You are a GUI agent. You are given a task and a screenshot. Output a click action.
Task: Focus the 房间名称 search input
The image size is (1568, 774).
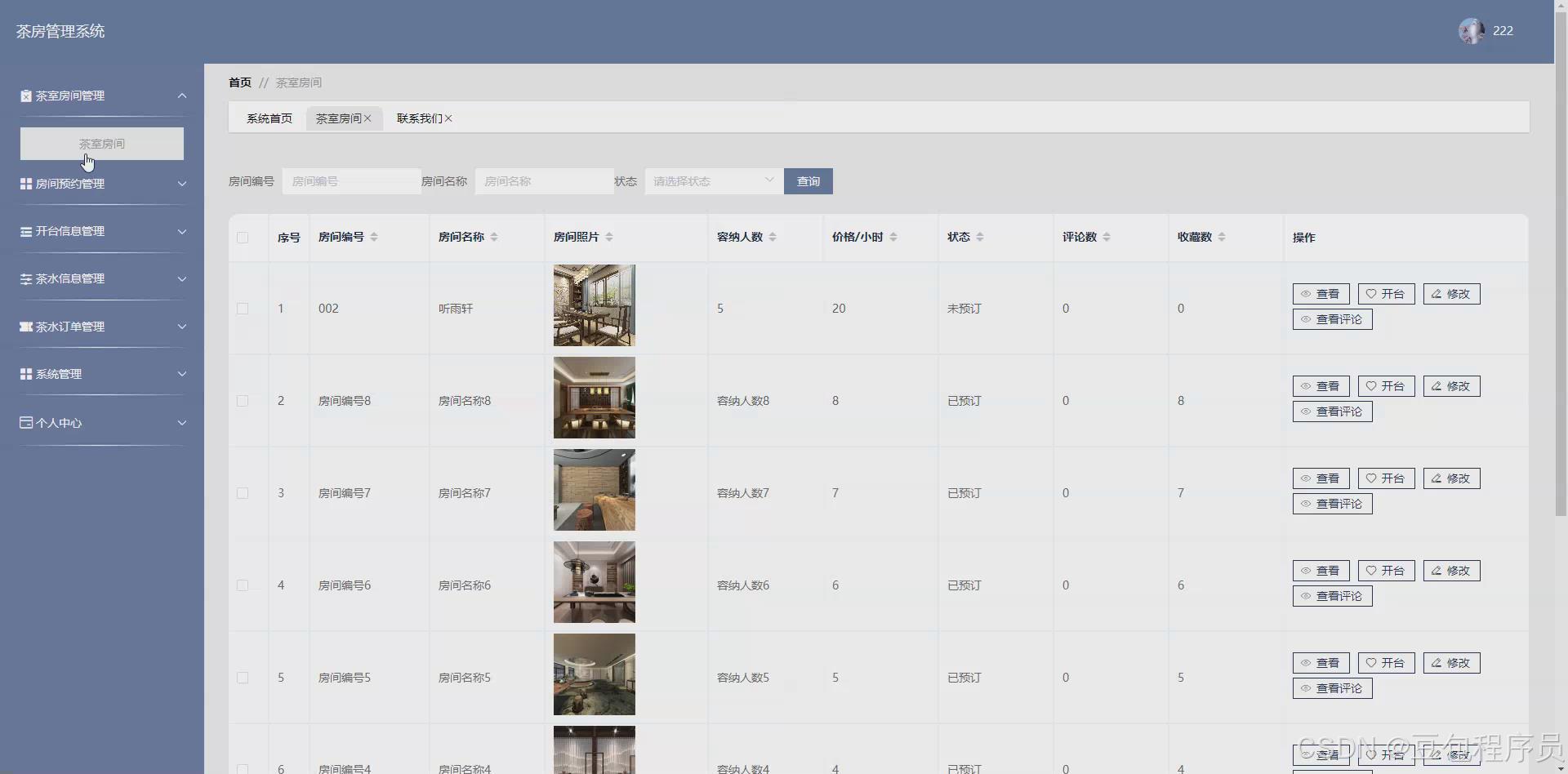click(544, 181)
